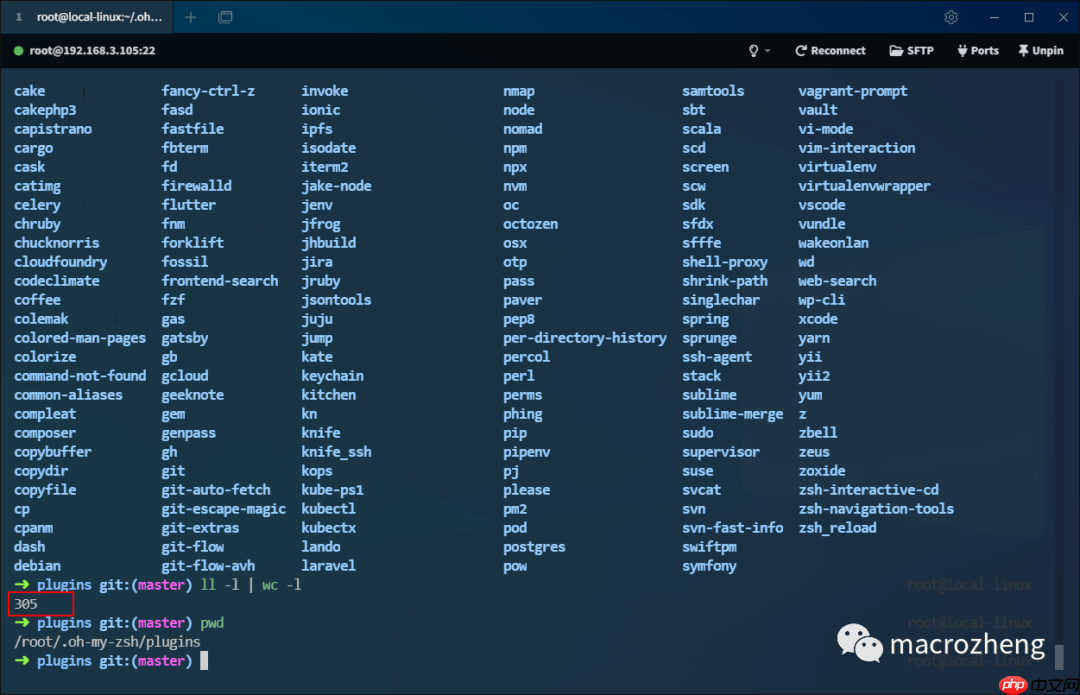
Task: Open settings gear icon in title bar
Action: click(x=951, y=17)
